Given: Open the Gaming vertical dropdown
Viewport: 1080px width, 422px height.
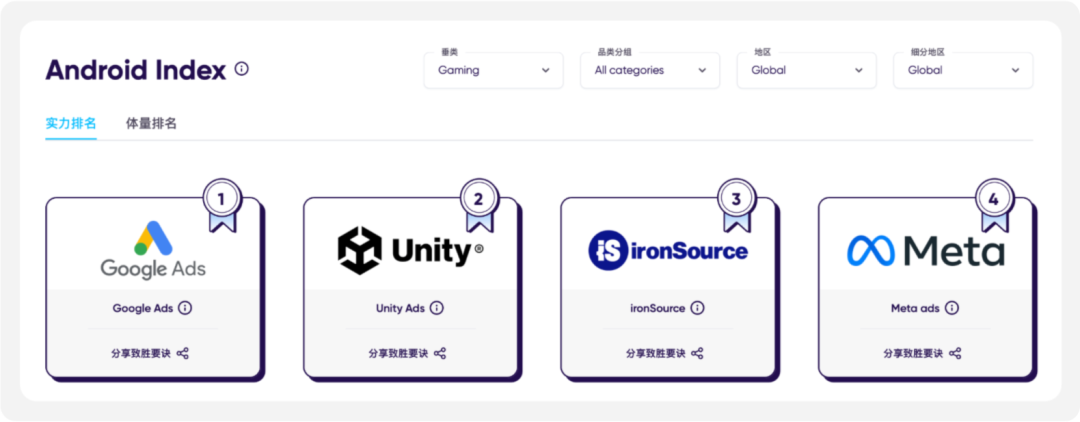Looking at the screenshot, I should [x=494, y=70].
